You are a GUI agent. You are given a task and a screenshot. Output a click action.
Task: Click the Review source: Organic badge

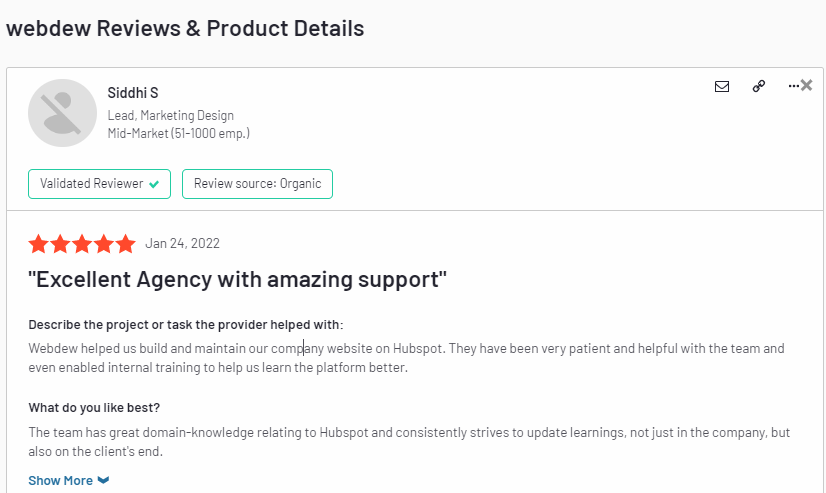(x=257, y=184)
